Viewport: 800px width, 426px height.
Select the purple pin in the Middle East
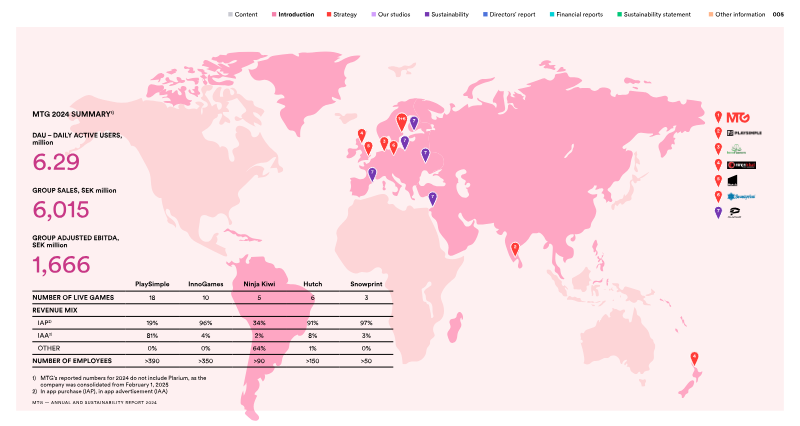pos(432,198)
